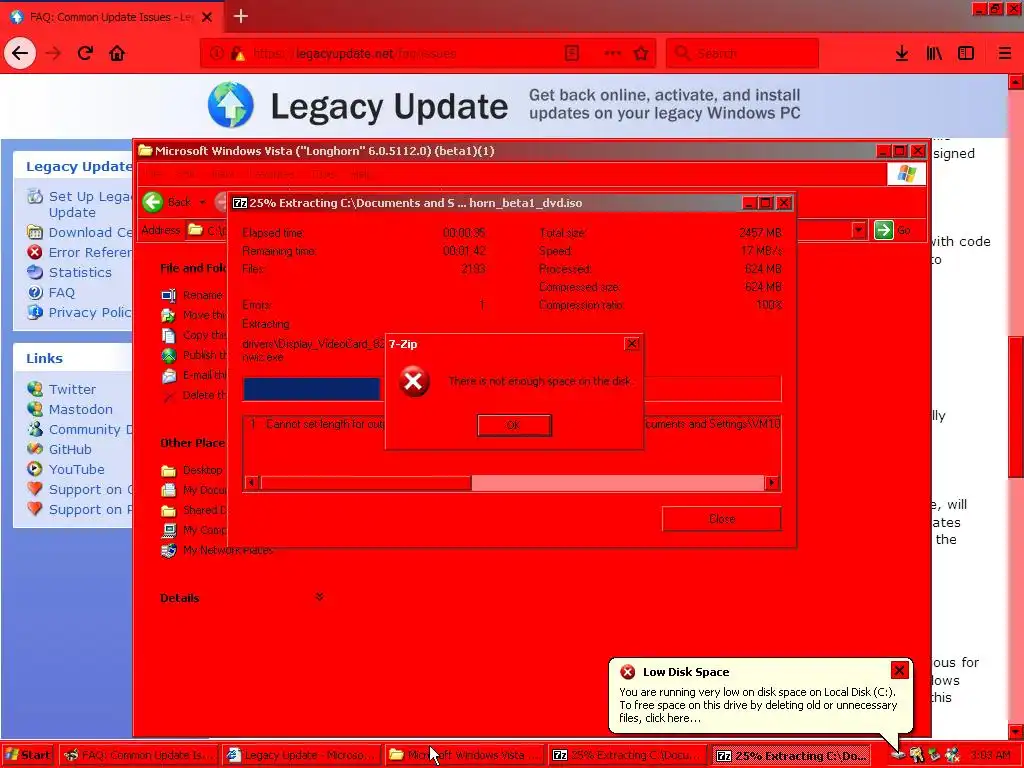
Task: Open File menu in Explorer window
Action: pos(155,174)
